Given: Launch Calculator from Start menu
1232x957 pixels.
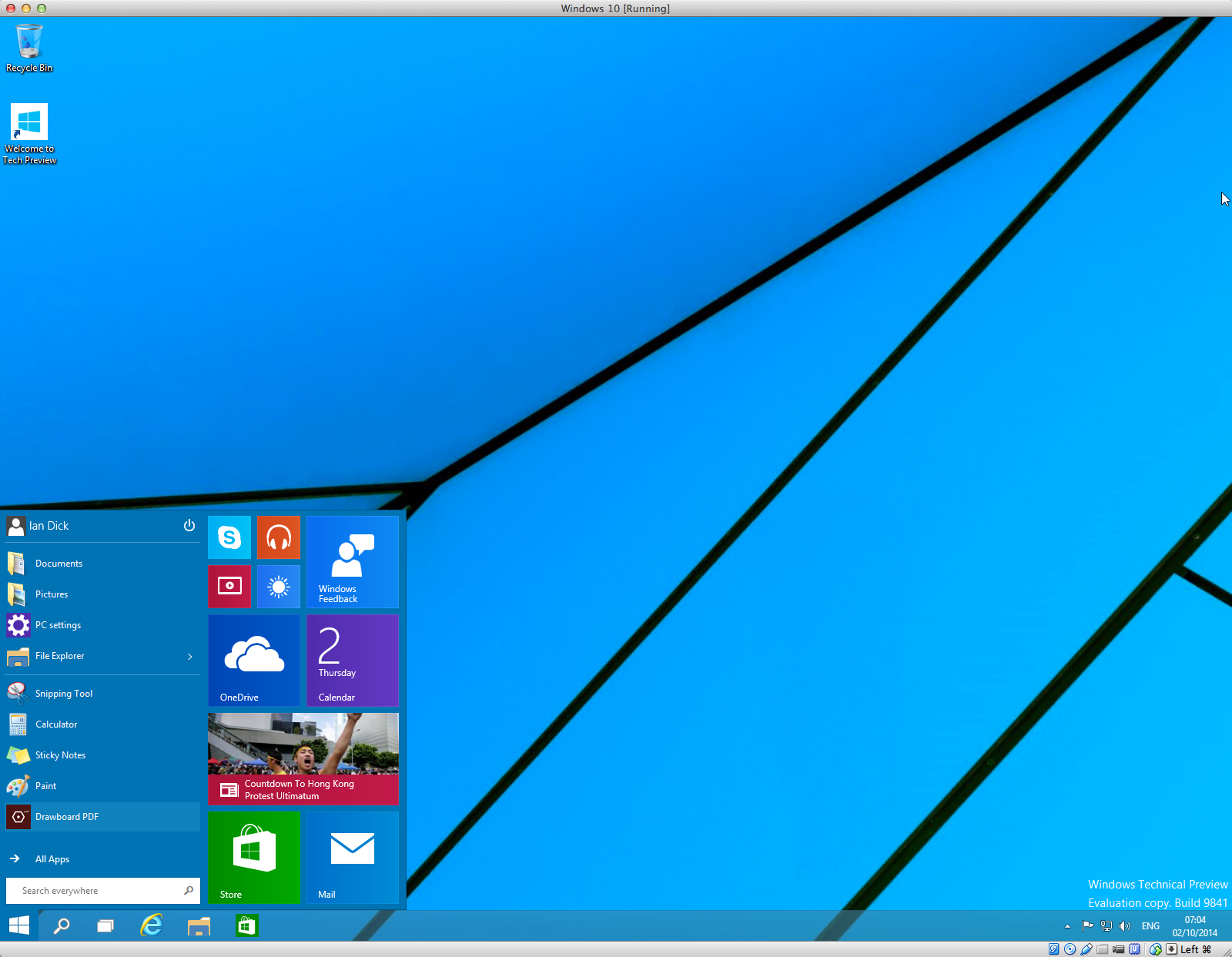Looking at the screenshot, I should (x=102, y=724).
